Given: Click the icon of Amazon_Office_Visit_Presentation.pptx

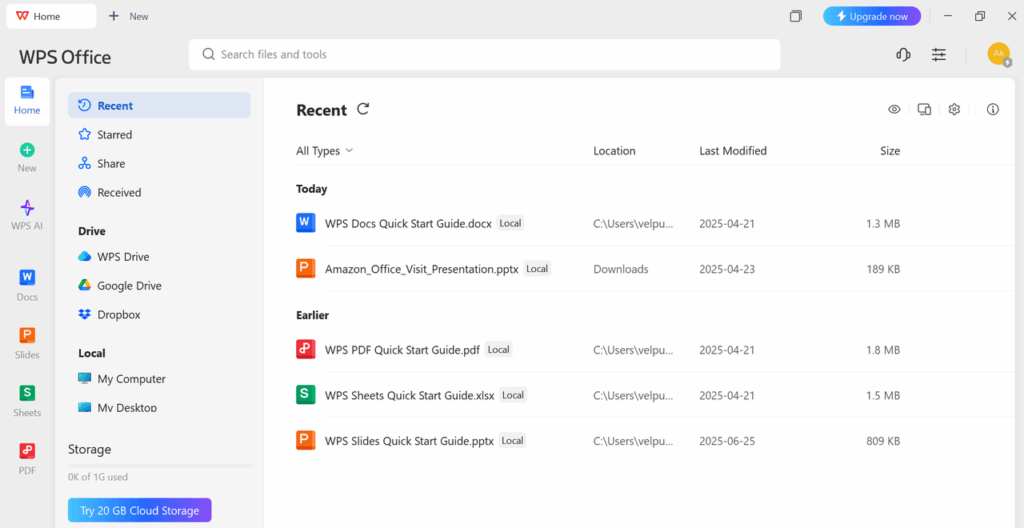Looking at the screenshot, I should 306,269.
